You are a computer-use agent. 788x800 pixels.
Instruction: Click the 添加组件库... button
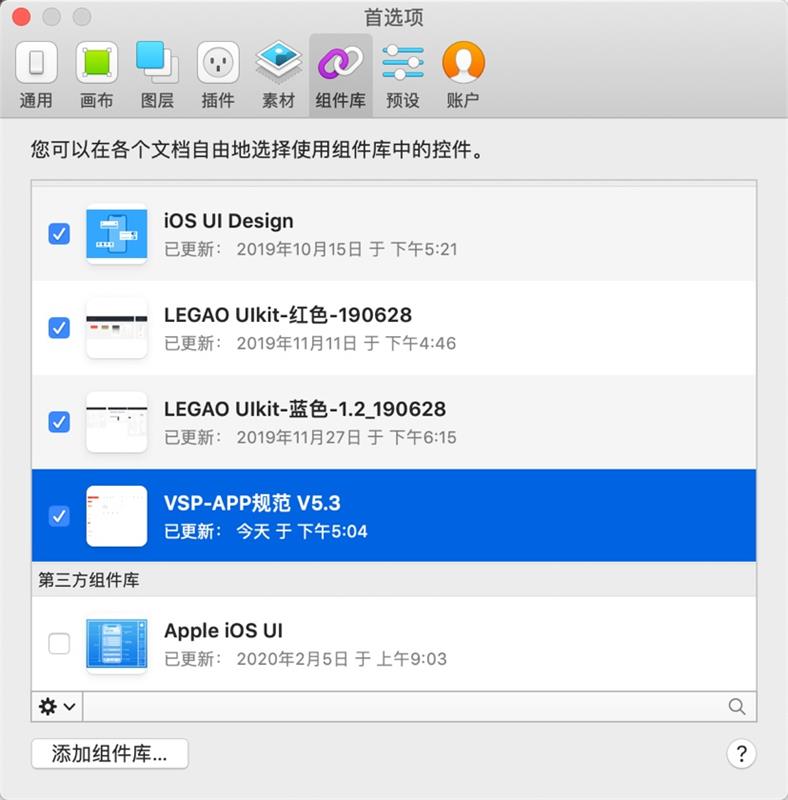[x=110, y=754]
